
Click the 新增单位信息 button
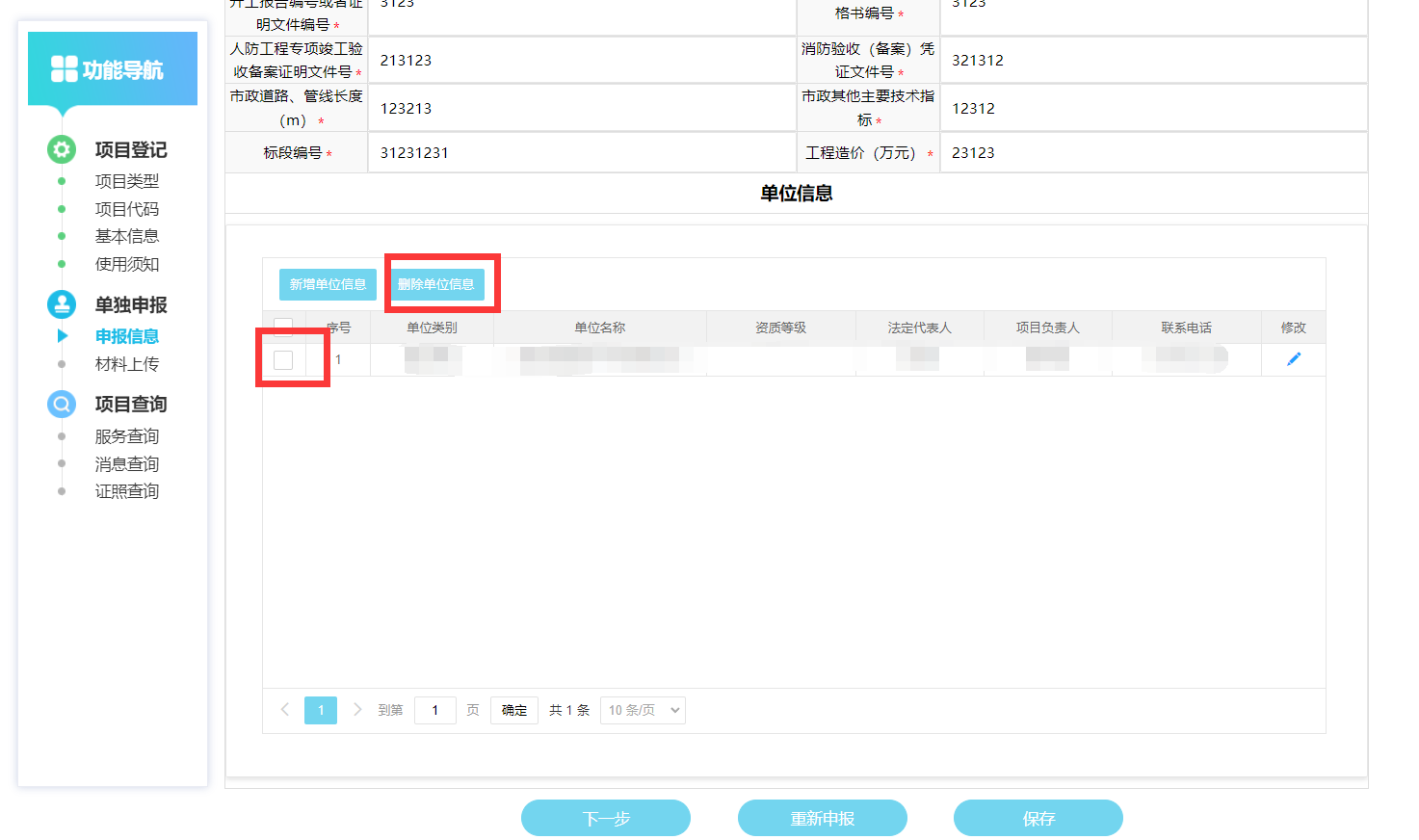(x=328, y=284)
